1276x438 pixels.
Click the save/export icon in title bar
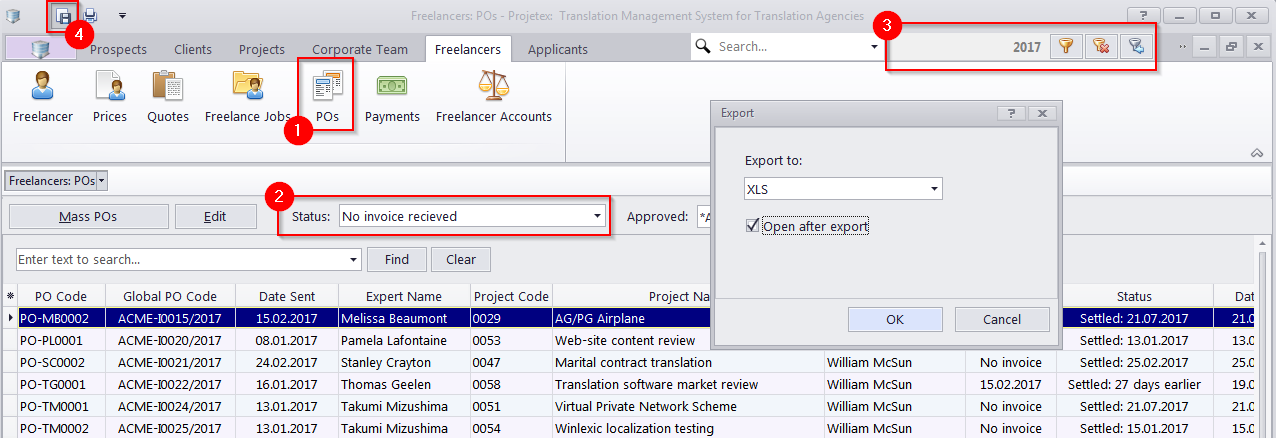point(63,15)
